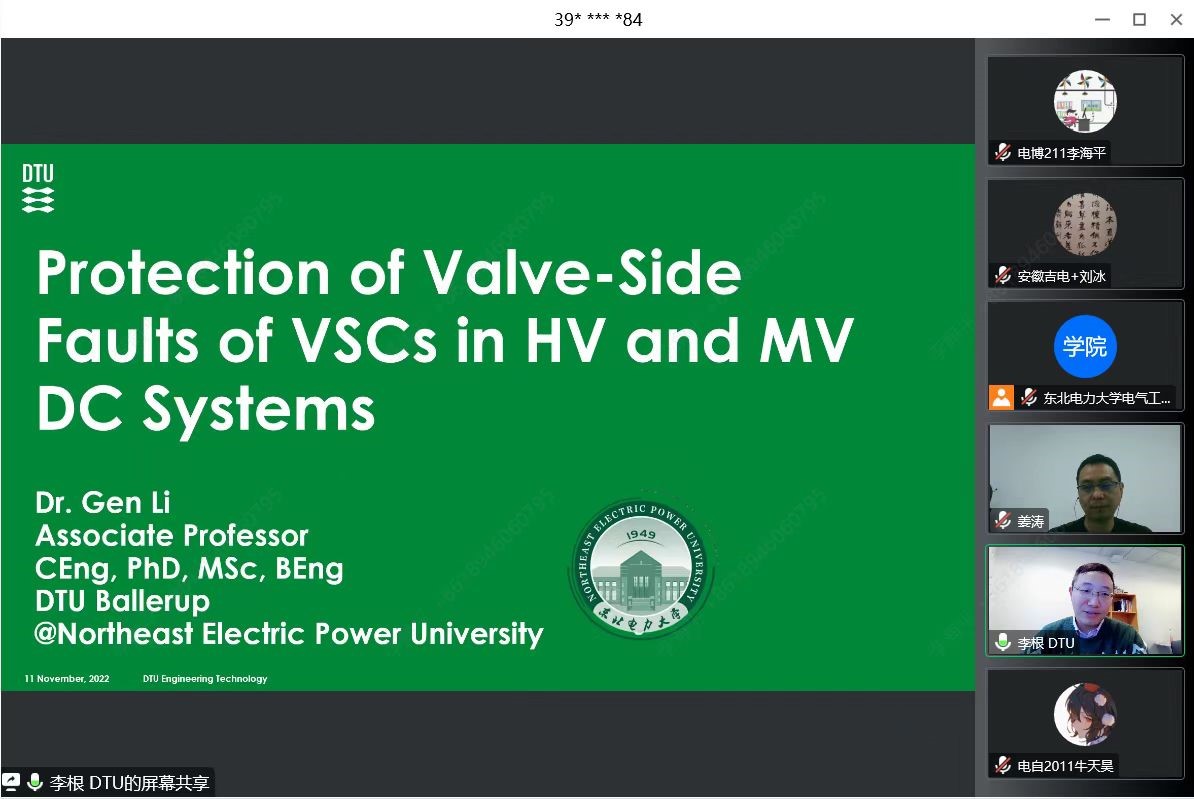This screenshot has width=1194, height=799.
Task: Click the screen share icon at bottom left
Action: point(11,782)
